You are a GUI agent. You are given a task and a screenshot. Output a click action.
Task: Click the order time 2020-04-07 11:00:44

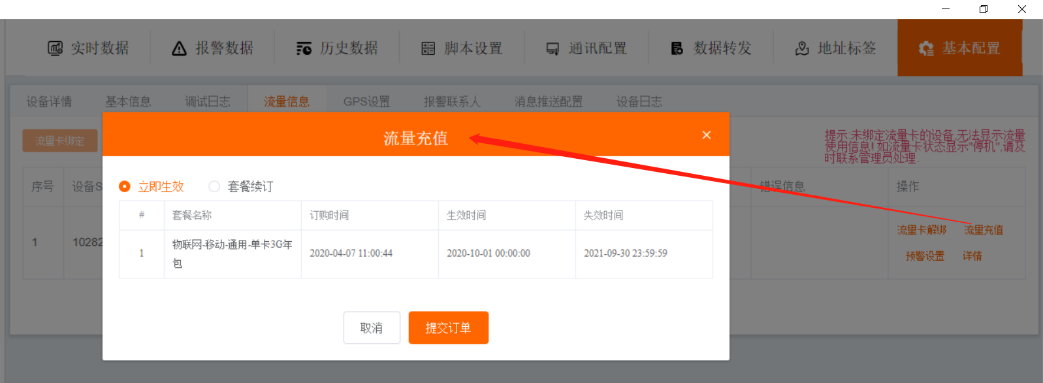point(350,254)
